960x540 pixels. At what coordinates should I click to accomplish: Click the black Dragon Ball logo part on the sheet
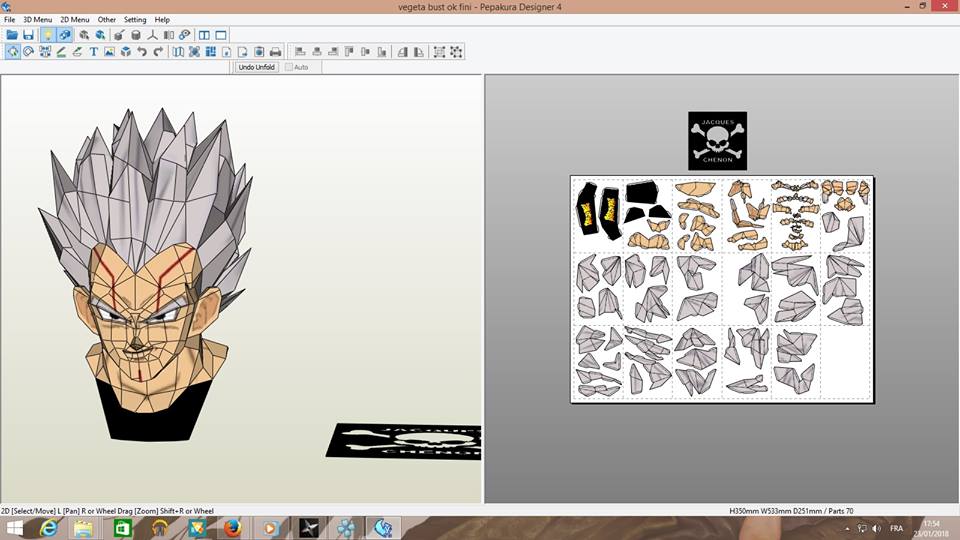point(588,211)
